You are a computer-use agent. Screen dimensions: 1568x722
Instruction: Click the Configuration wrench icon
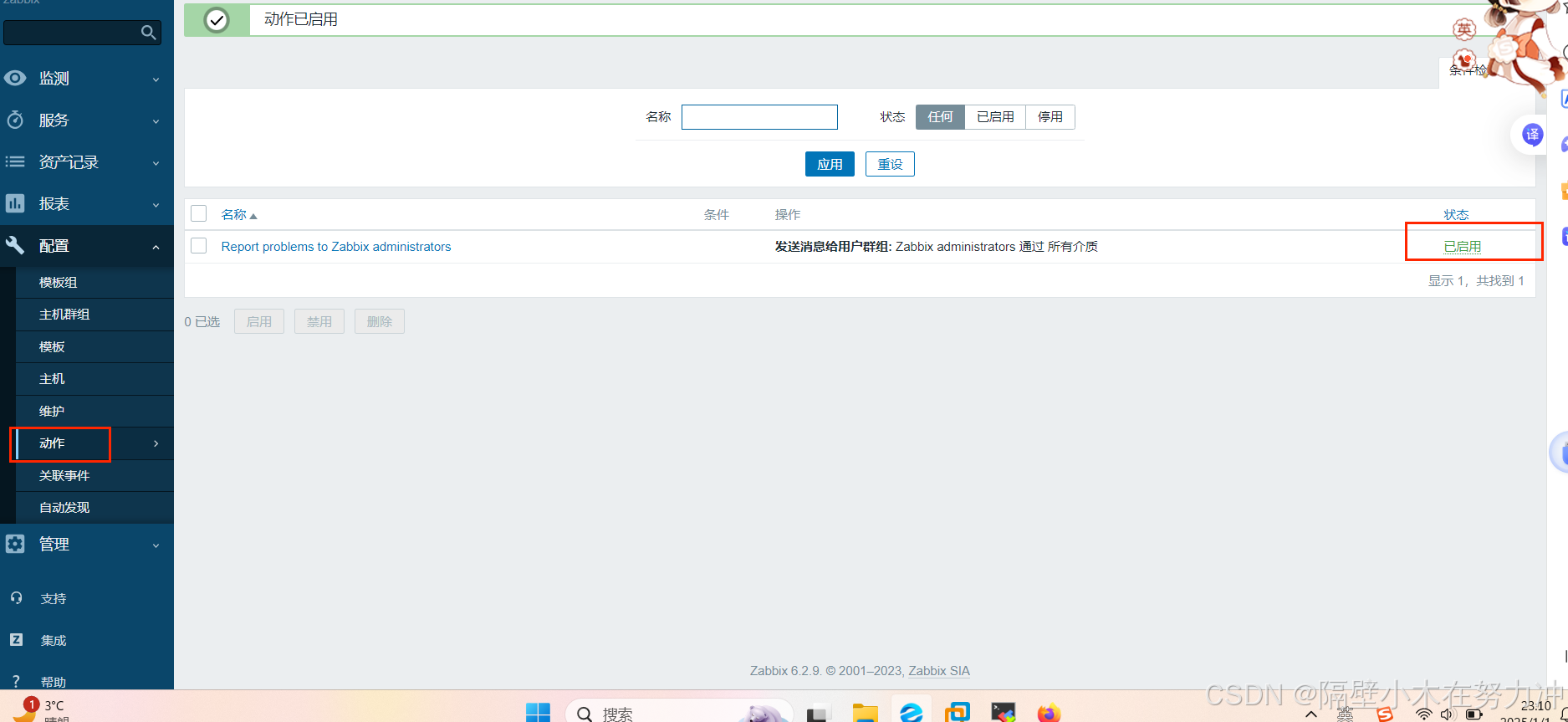pos(15,245)
